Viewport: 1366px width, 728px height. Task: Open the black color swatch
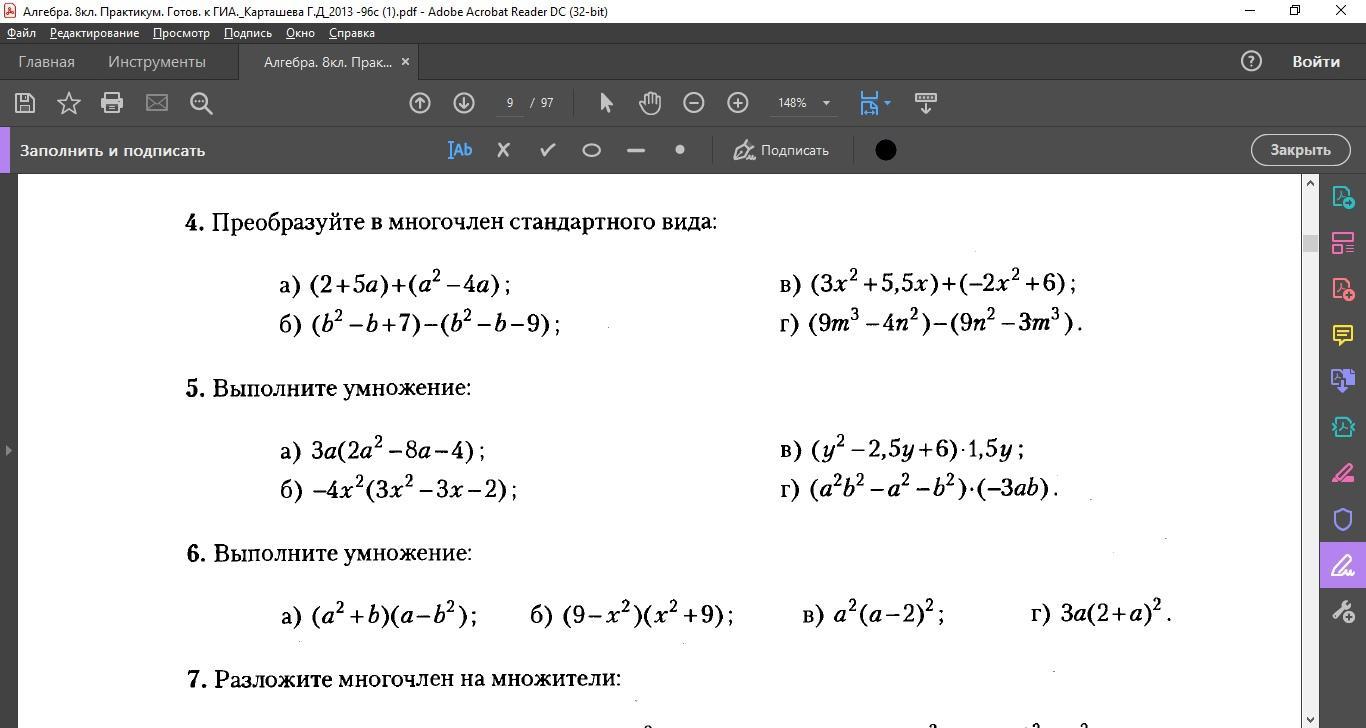886,150
